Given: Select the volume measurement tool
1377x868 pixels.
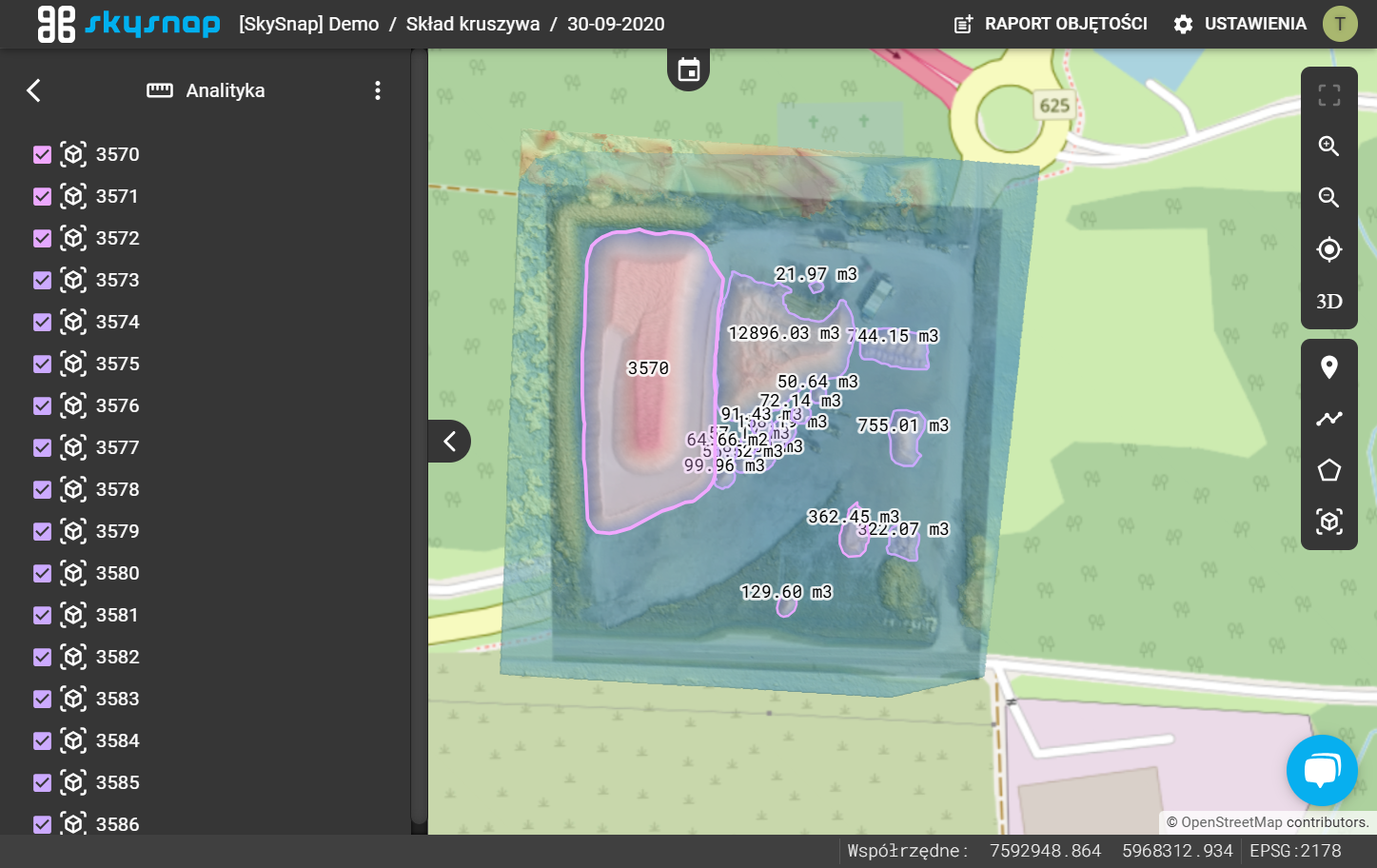Looking at the screenshot, I should coord(1329,522).
